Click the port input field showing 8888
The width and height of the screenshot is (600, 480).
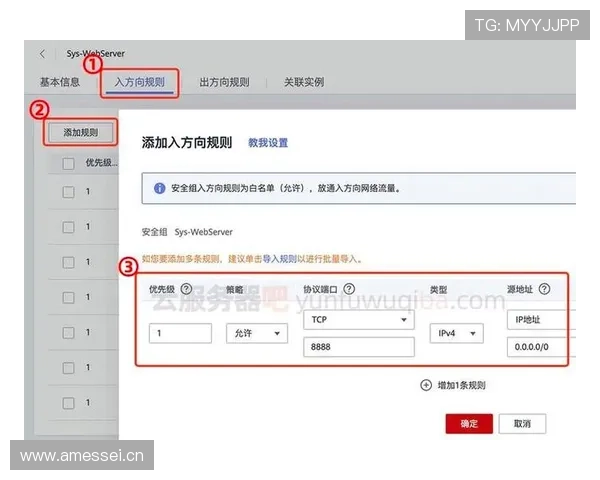click(x=359, y=347)
